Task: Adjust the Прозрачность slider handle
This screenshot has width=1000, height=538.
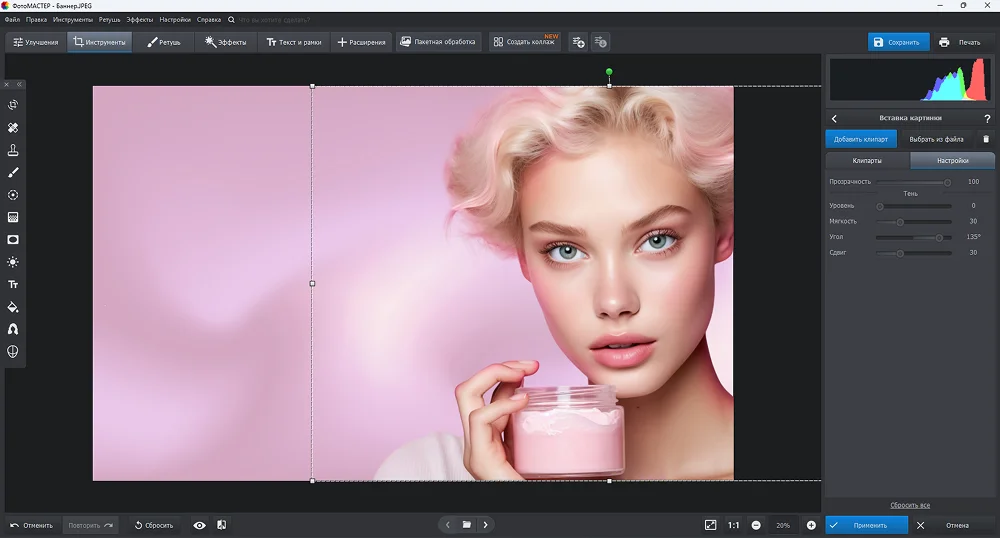Action: [947, 182]
